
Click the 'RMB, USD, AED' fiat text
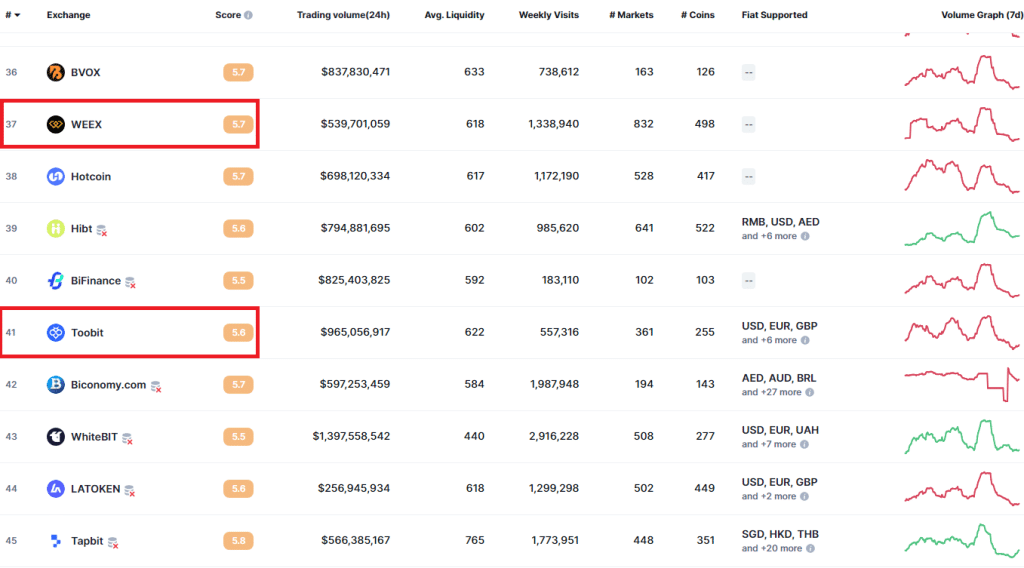pyautogui.click(x=780, y=222)
